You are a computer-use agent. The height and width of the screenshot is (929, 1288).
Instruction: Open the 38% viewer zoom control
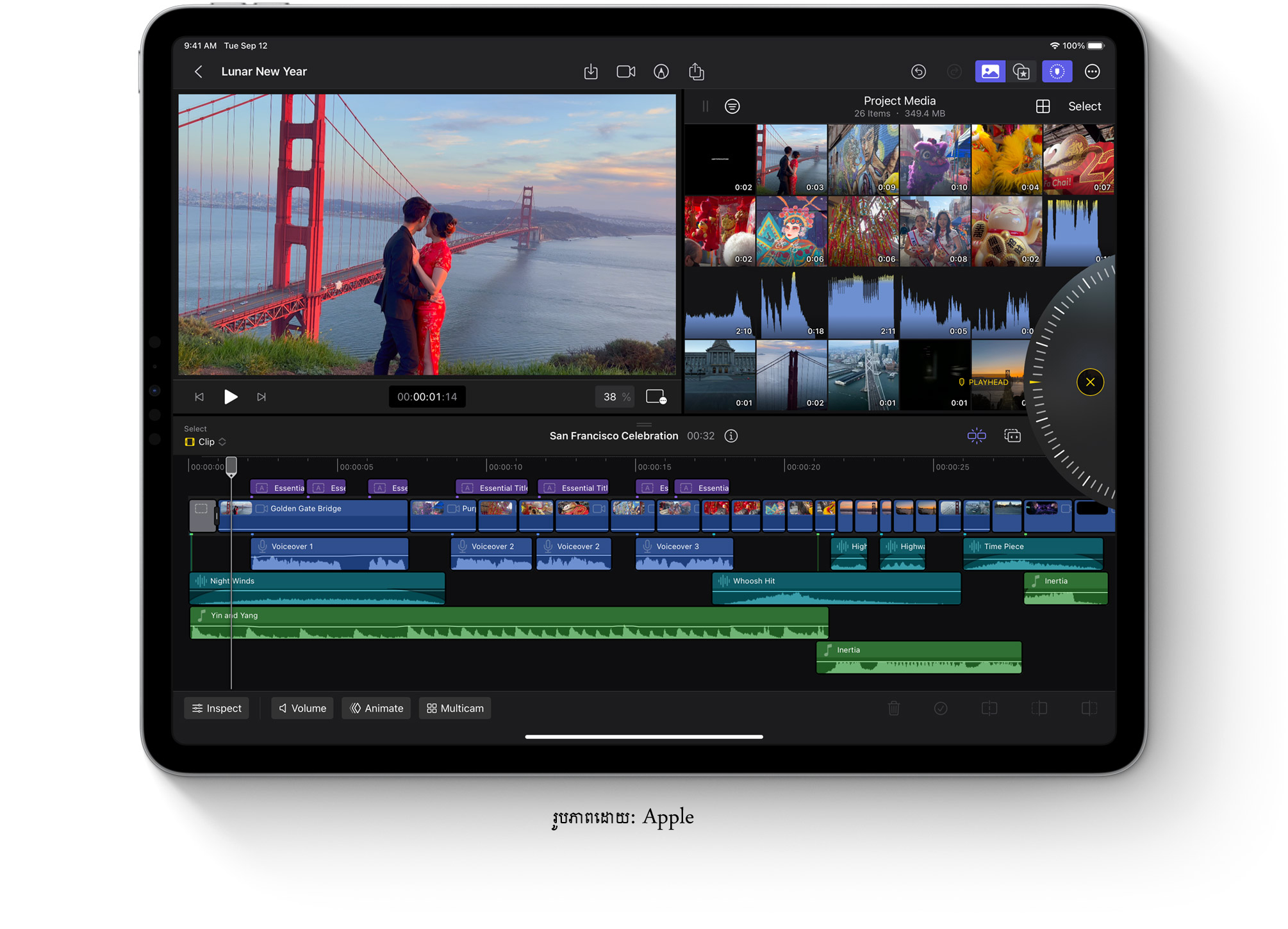pyautogui.click(x=616, y=397)
